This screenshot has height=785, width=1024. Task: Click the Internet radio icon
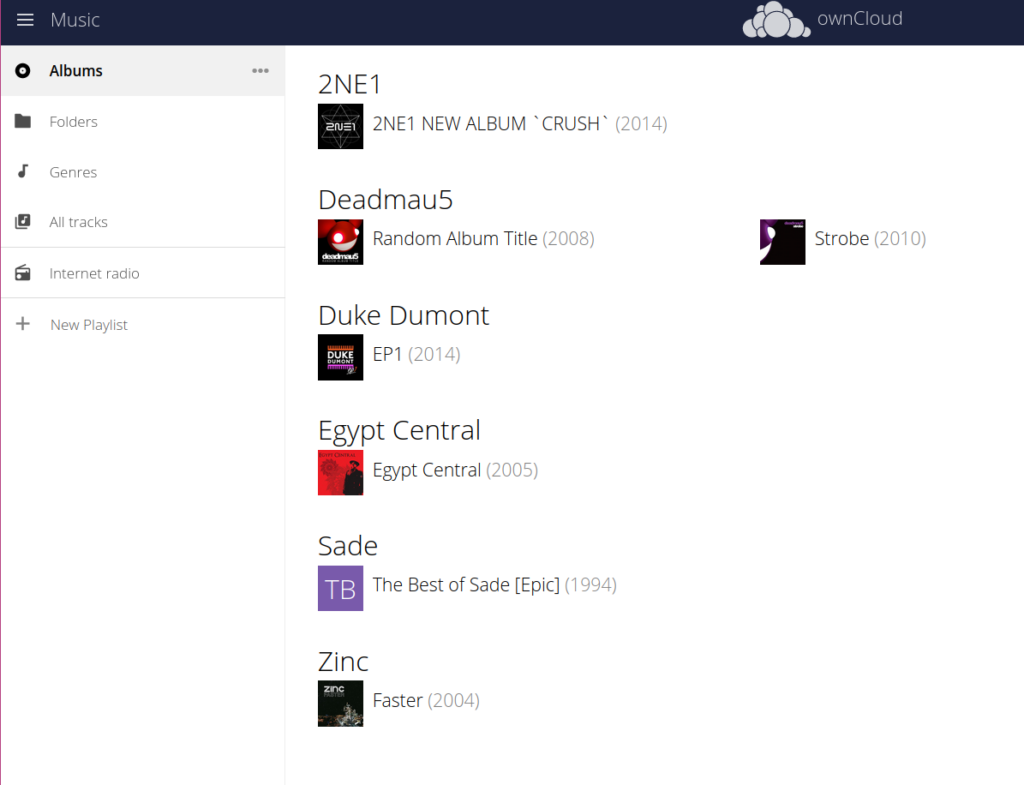(23, 272)
